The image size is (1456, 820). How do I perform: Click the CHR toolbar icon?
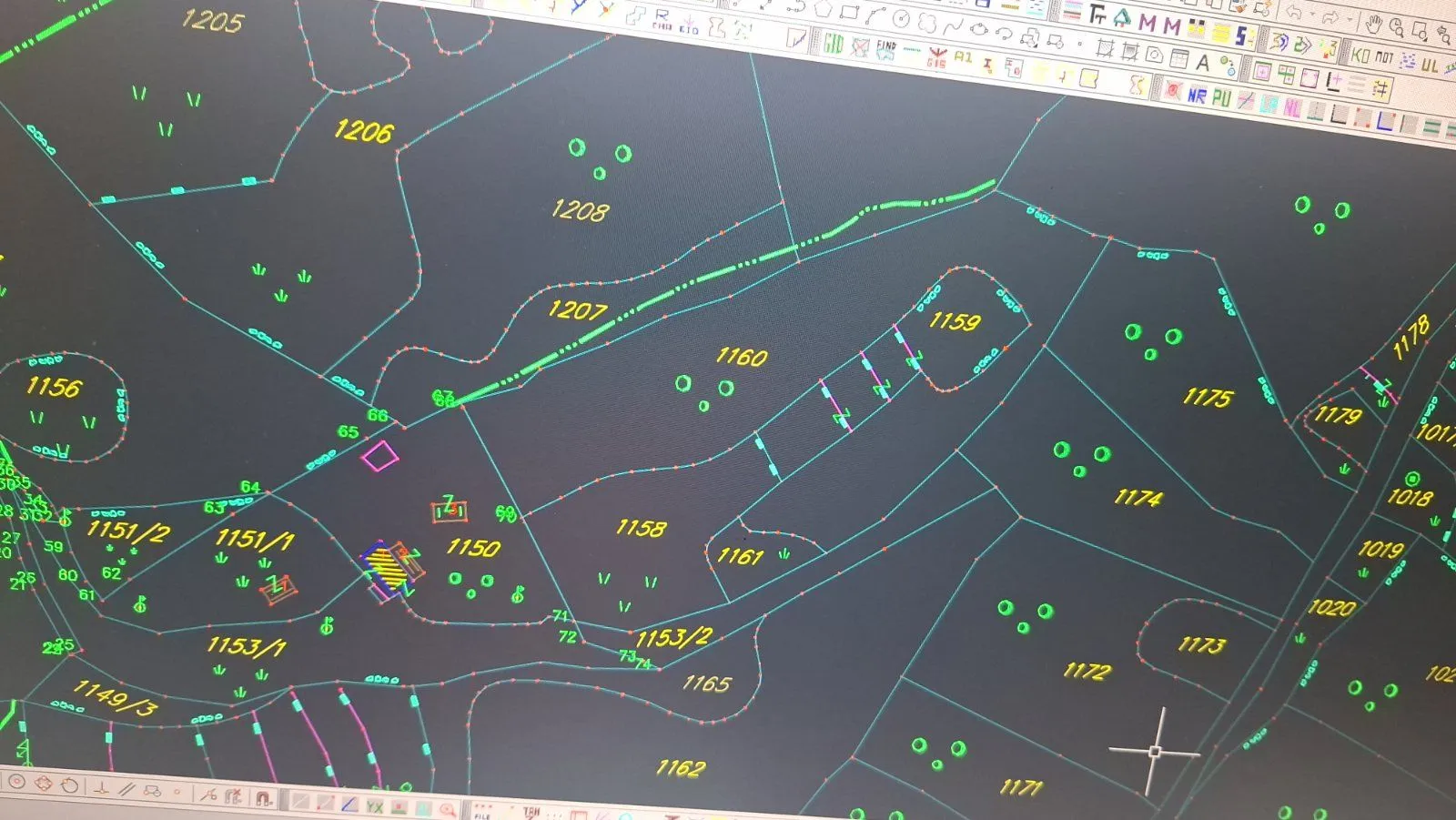click(662, 21)
